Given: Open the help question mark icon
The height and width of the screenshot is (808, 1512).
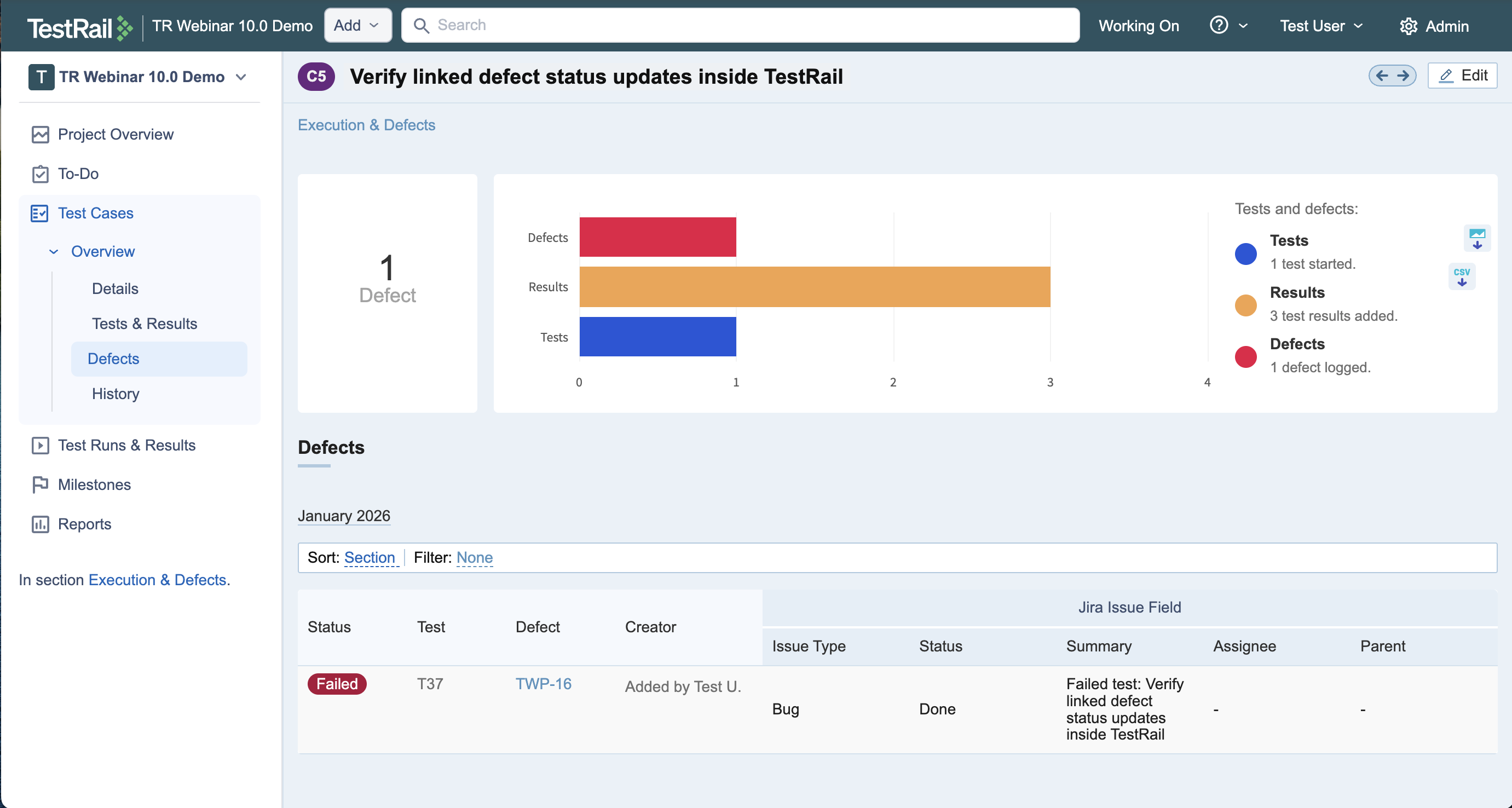Looking at the screenshot, I should 1219,25.
